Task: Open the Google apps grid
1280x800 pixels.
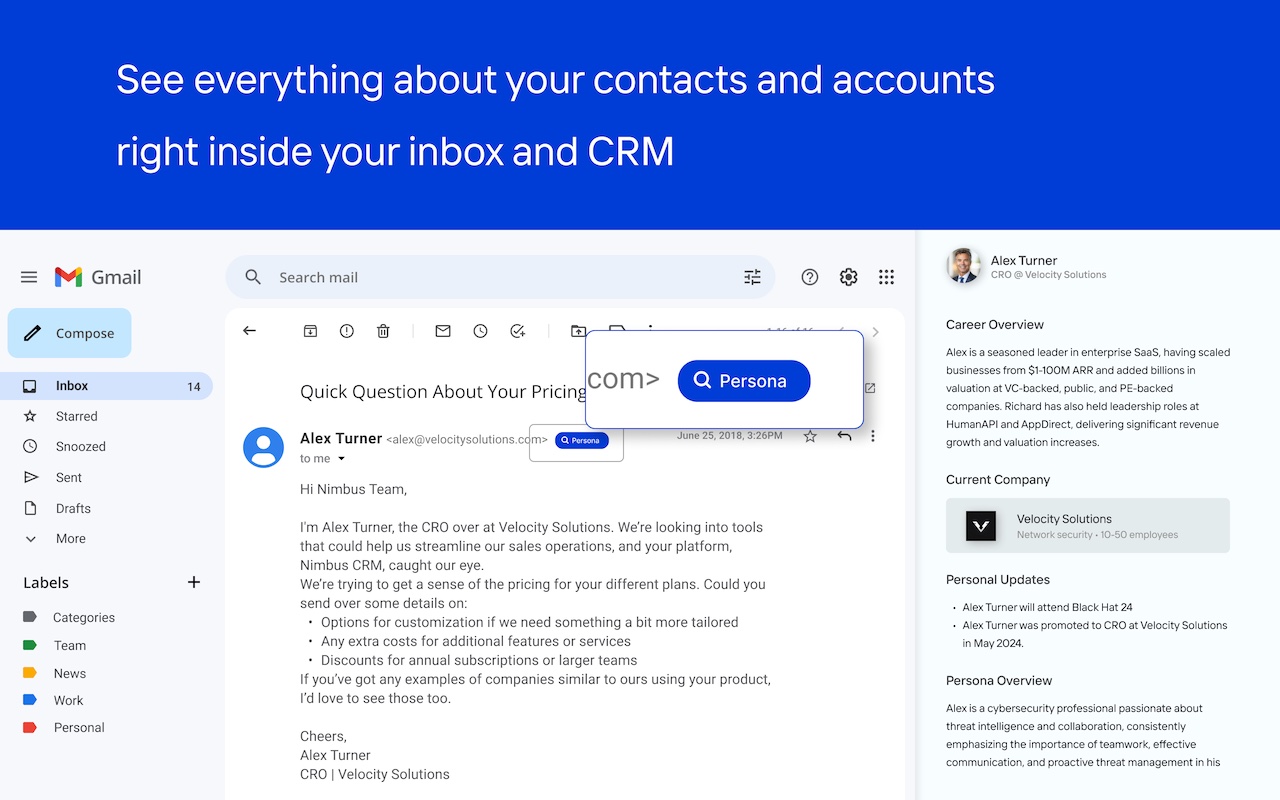Action: [886, 277]
